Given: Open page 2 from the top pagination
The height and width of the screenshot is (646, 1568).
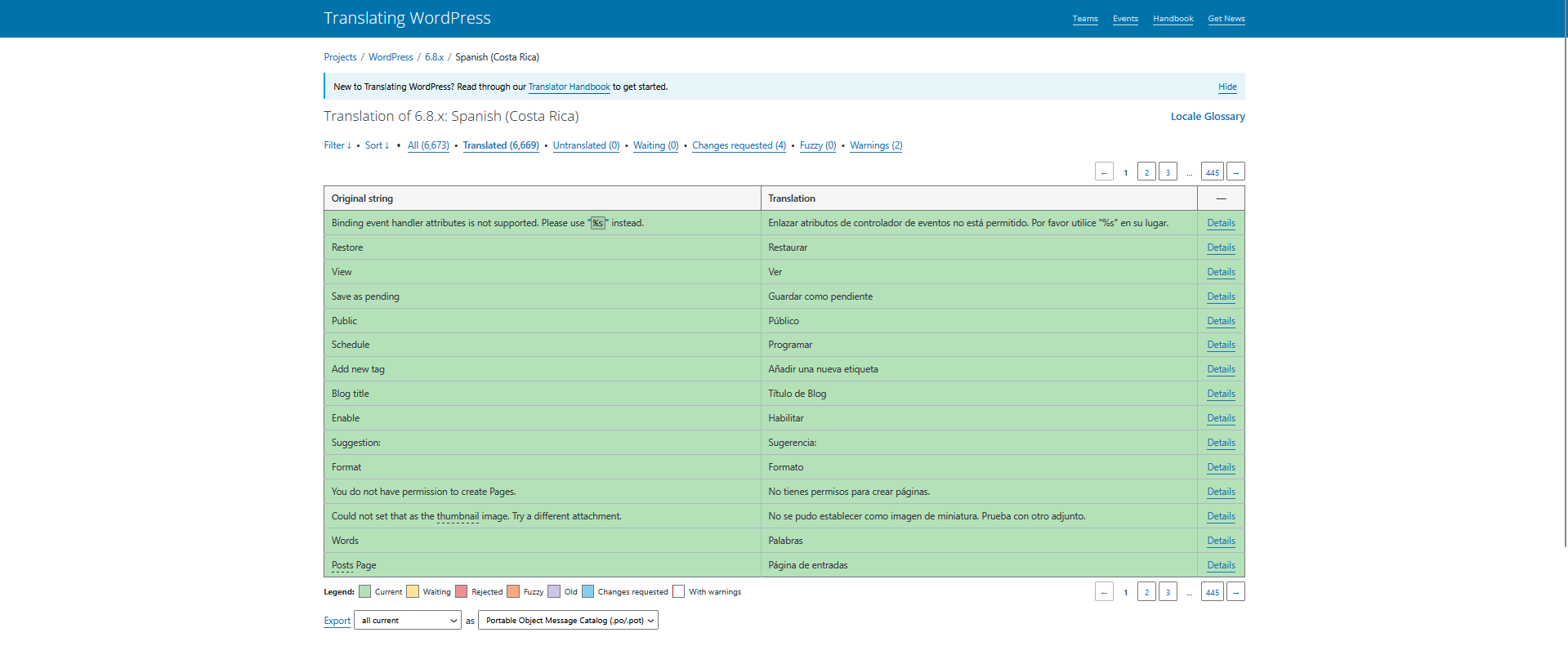Looking at the screenshot, I should coord(1146,172).
